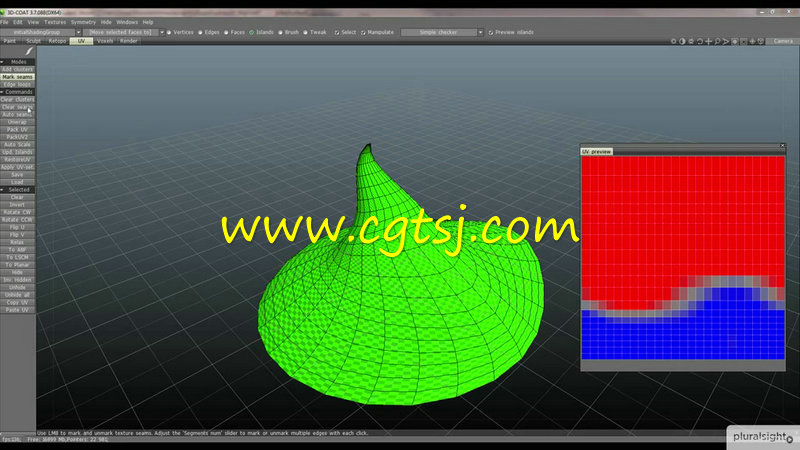Click the Add clusters mode button
The image size is (800, 450).
[x=17, y=69]
